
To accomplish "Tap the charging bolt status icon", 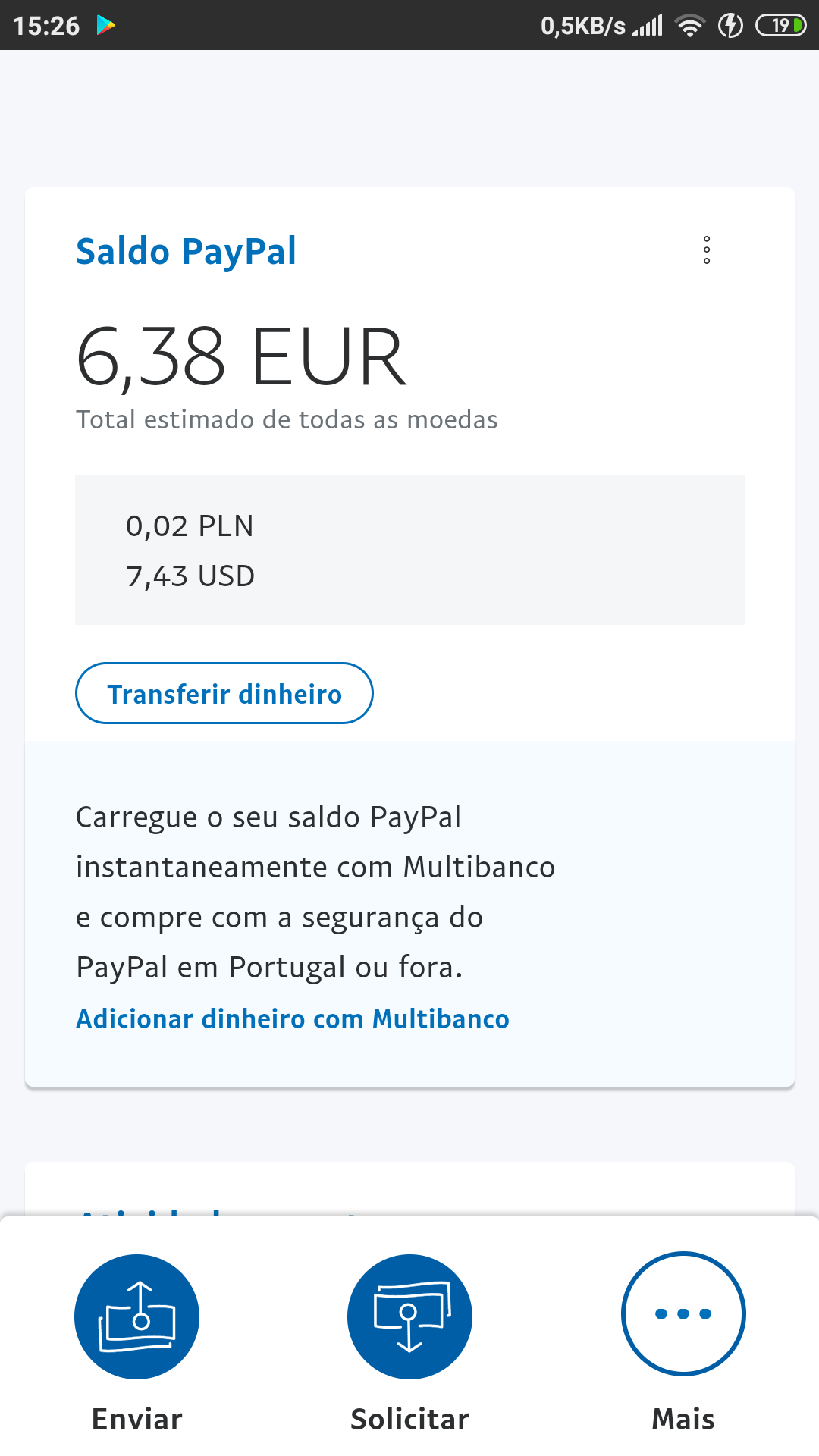I will tap(730, 26).
